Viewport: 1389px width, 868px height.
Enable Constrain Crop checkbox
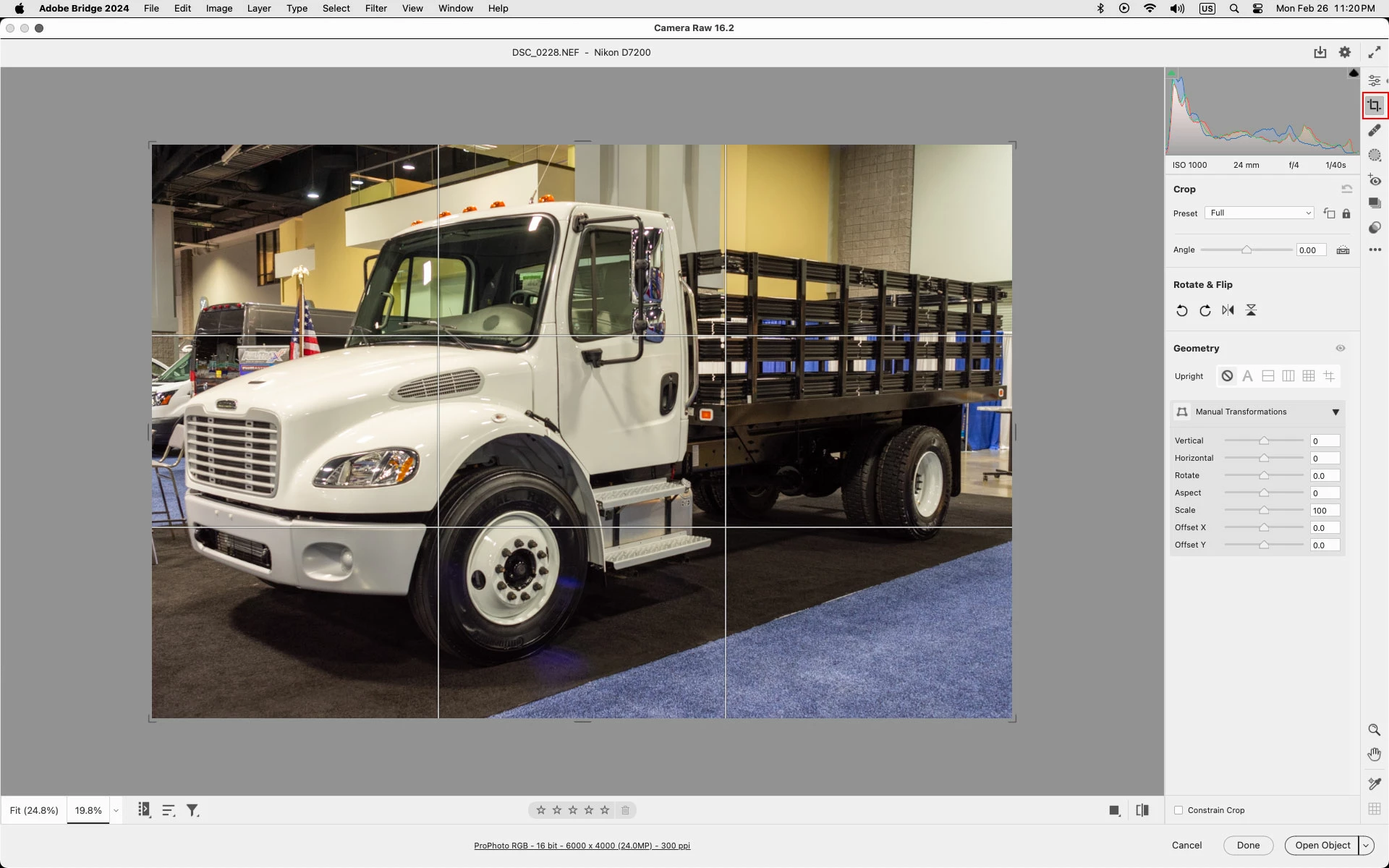point(1178,810)
